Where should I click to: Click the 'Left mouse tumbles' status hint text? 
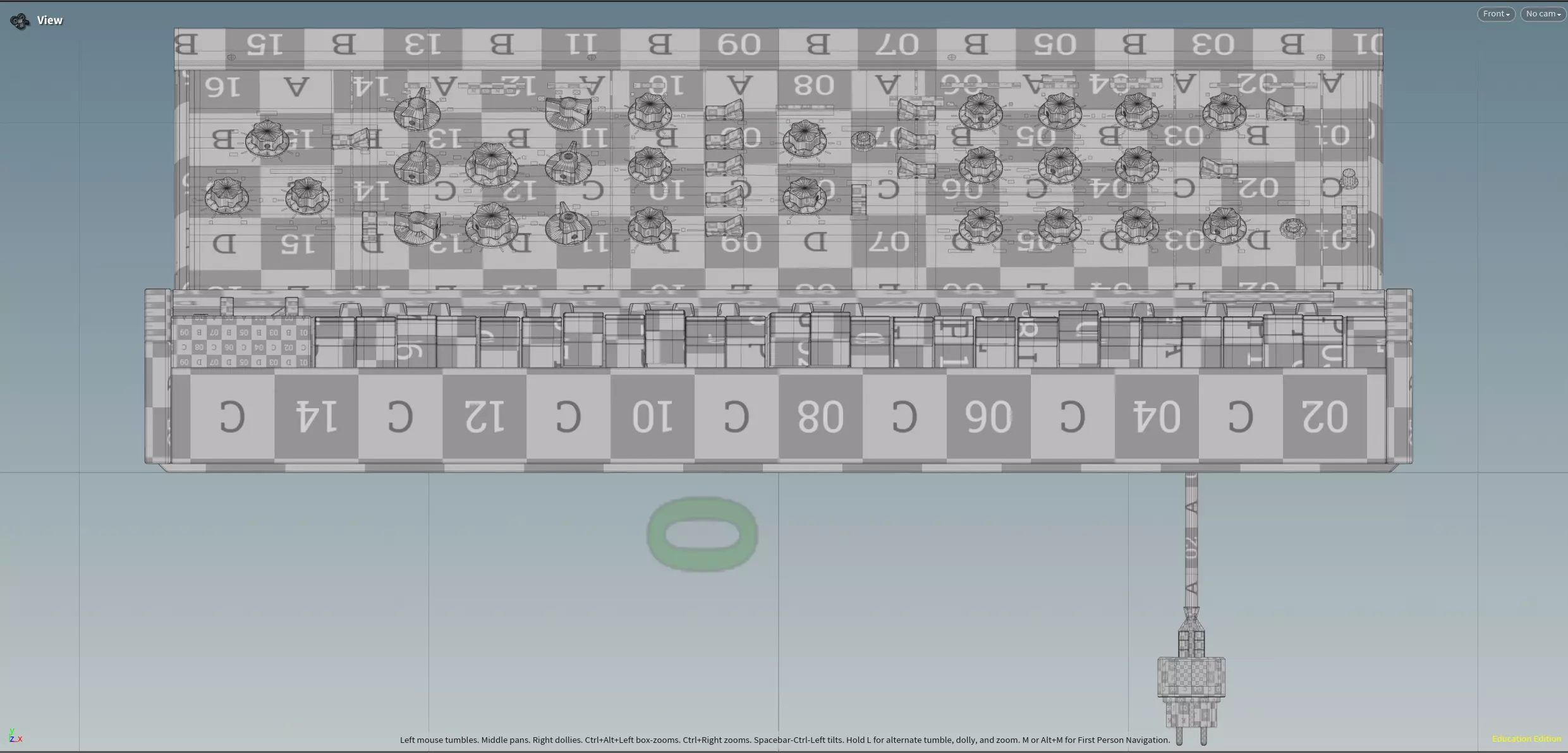pos(785,740)
